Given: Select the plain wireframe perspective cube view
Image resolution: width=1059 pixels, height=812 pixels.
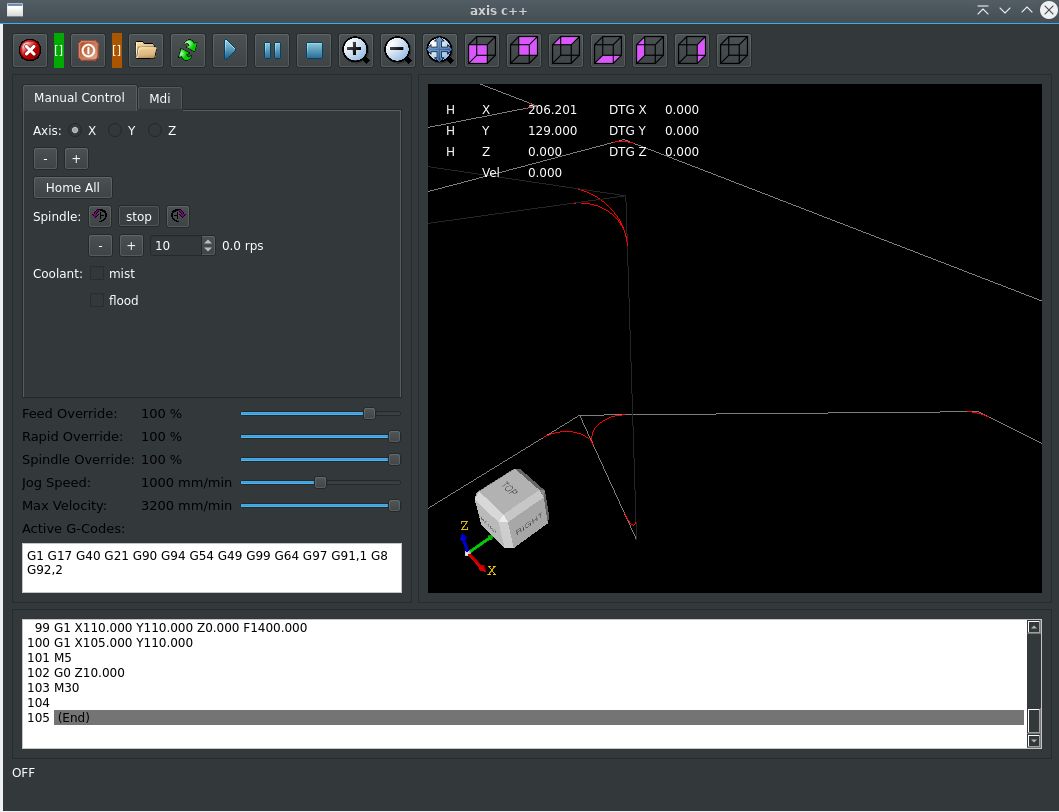Looking at the screenshot, I should [x=734, y=50].
